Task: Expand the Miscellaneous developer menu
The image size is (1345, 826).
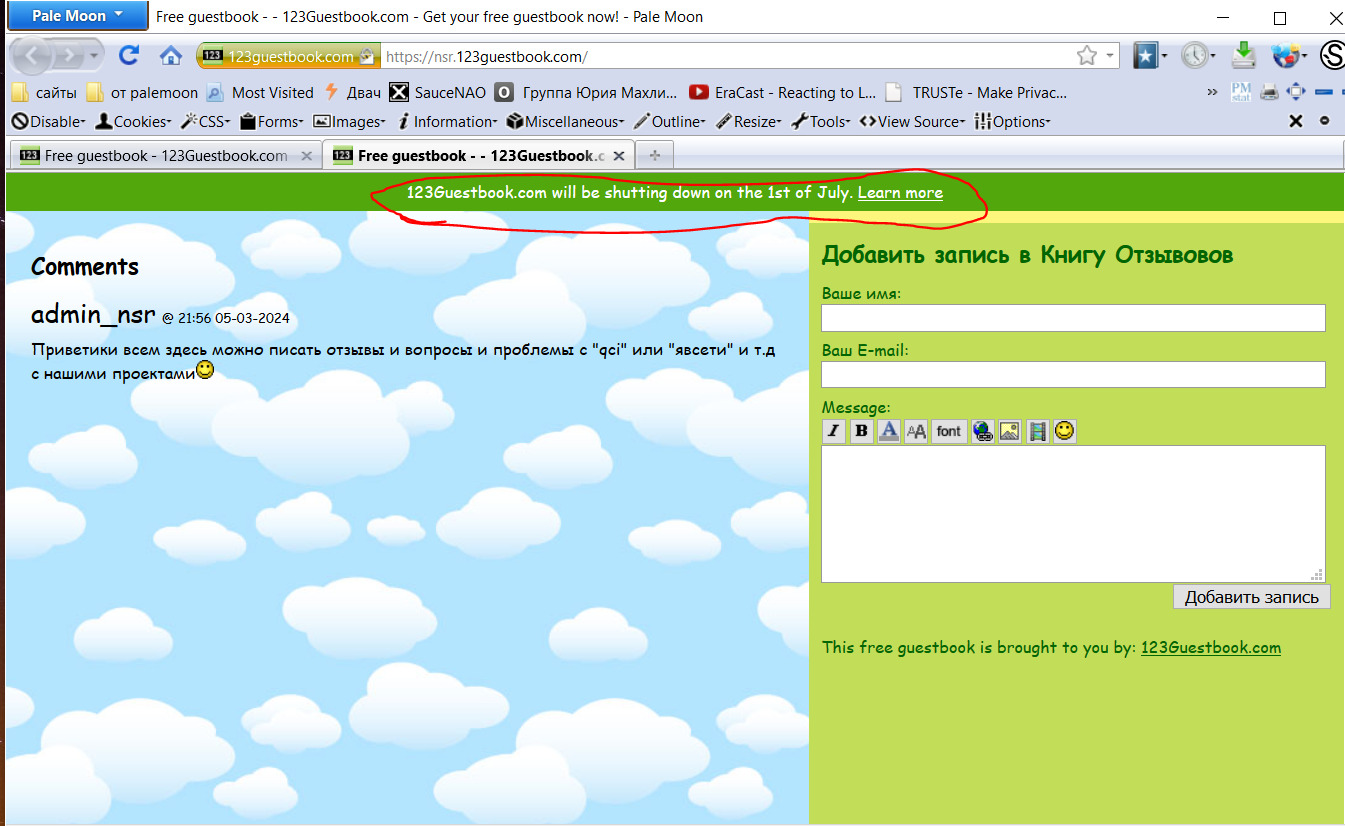Action: pyautogui.click(x=565, y=121)
